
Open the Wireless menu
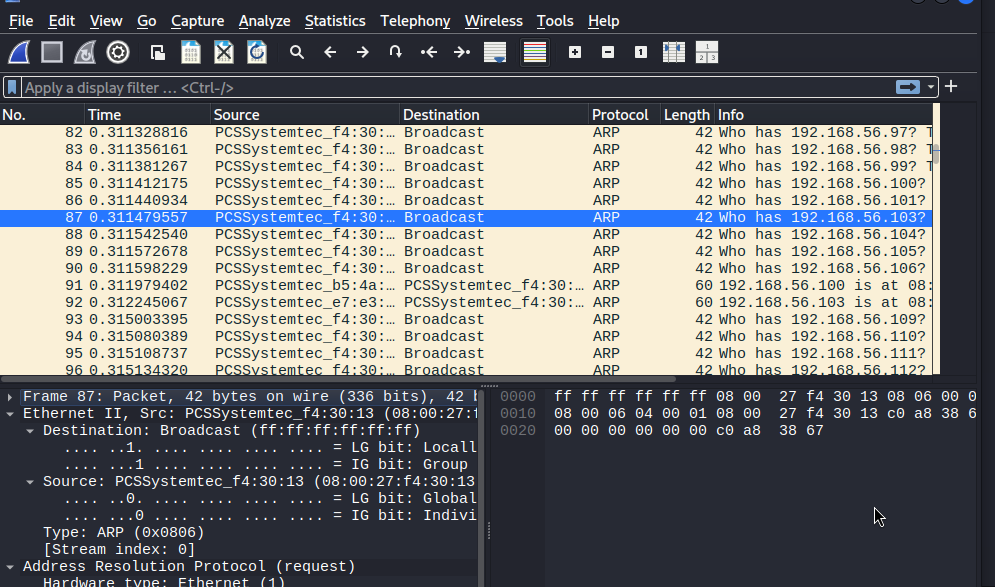pyautogui.click(x=494, y=21)
